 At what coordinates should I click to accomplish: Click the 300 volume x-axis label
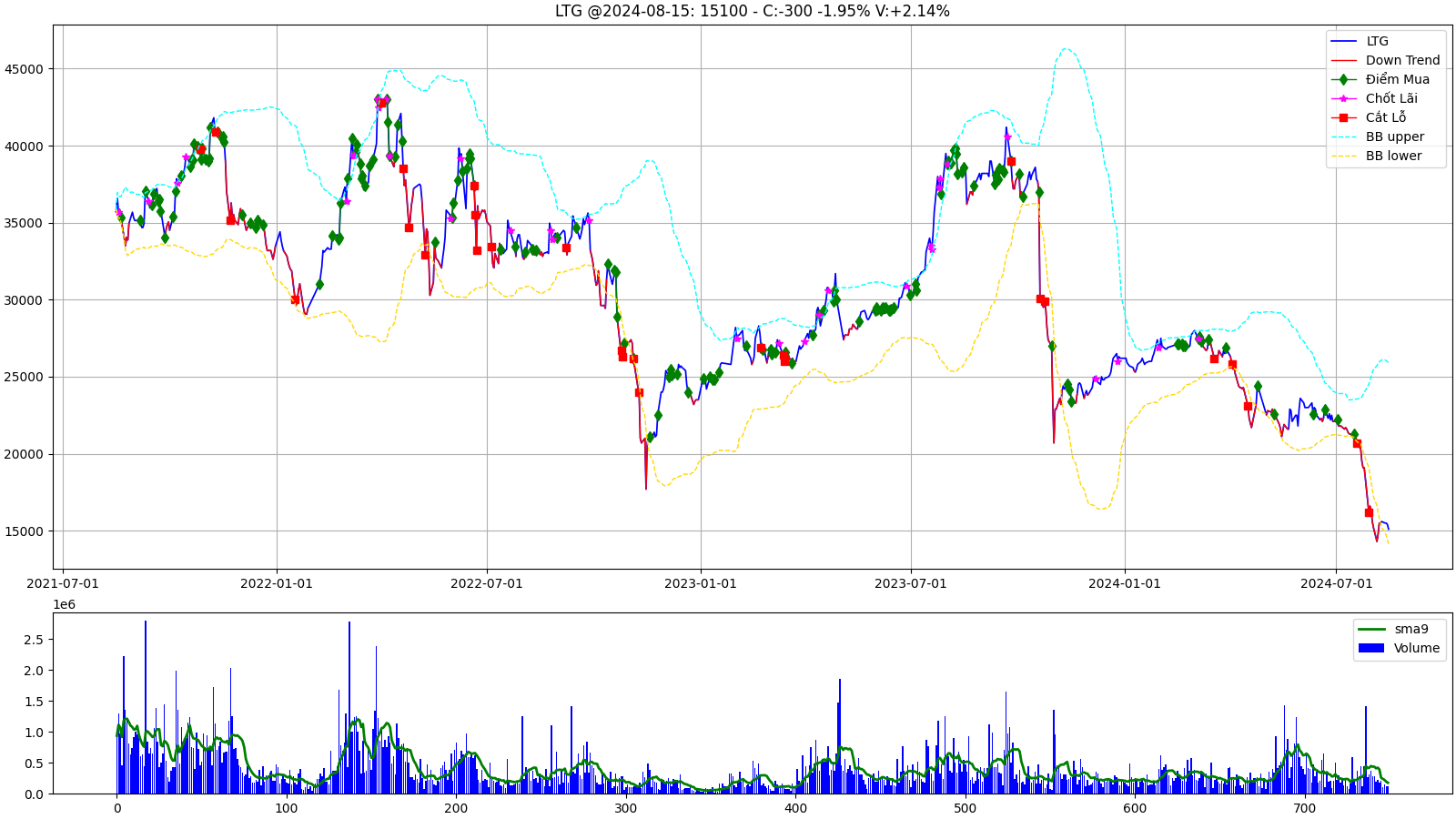[x=626, y=808]
